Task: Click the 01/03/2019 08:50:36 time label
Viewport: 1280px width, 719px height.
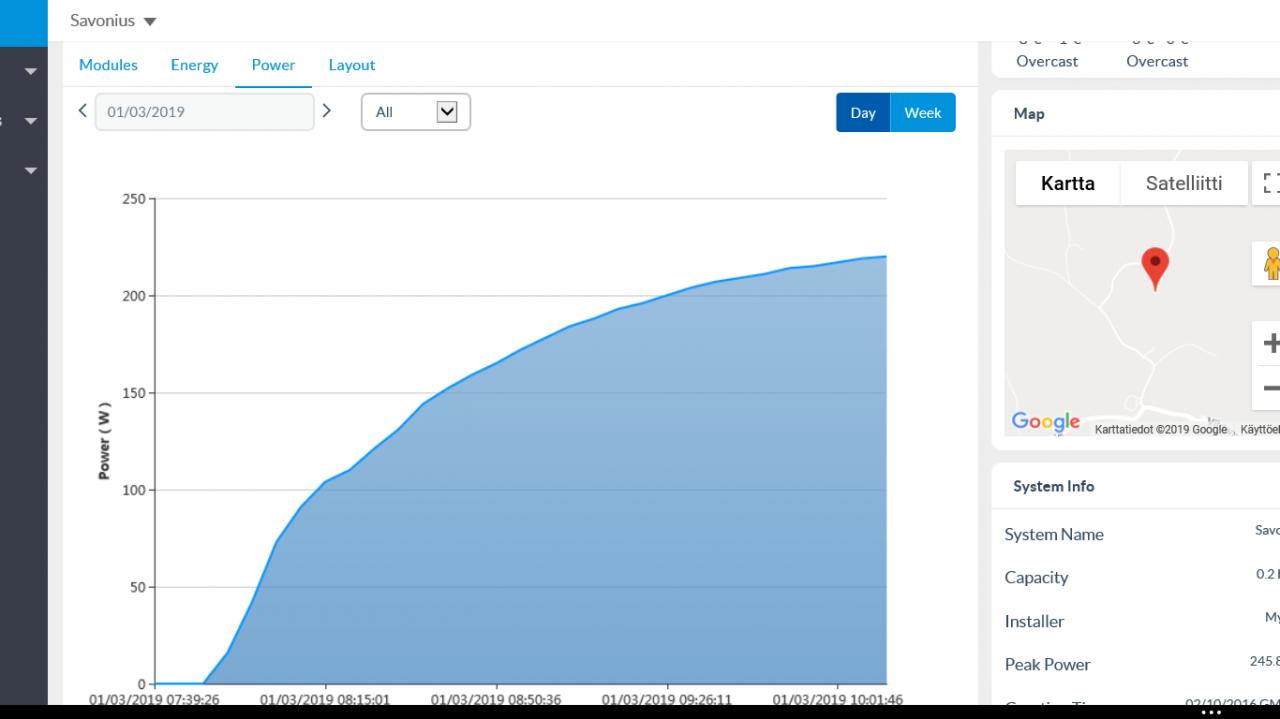Action: [x=496, y=699]
